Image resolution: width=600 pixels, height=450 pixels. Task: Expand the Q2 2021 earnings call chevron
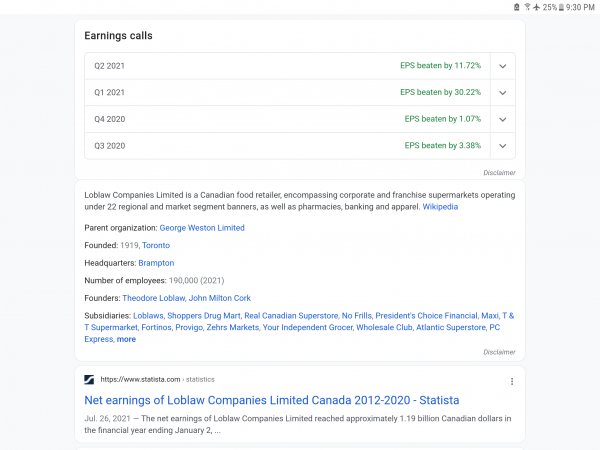click(502, 66)
